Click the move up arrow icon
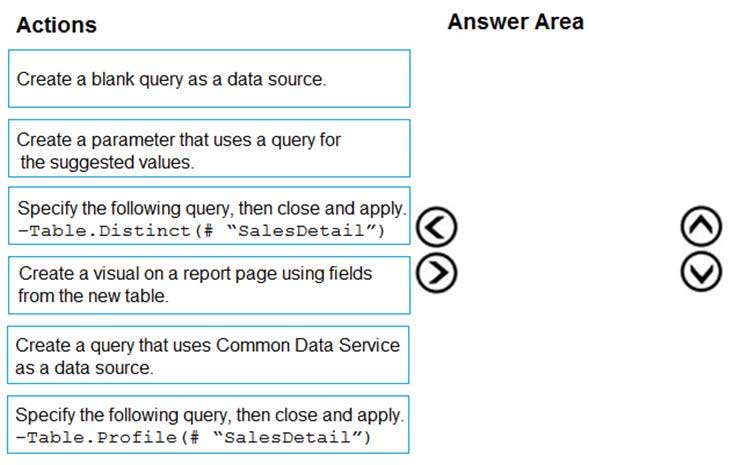This screenshot has height=465, width=735. click(701, 229)
